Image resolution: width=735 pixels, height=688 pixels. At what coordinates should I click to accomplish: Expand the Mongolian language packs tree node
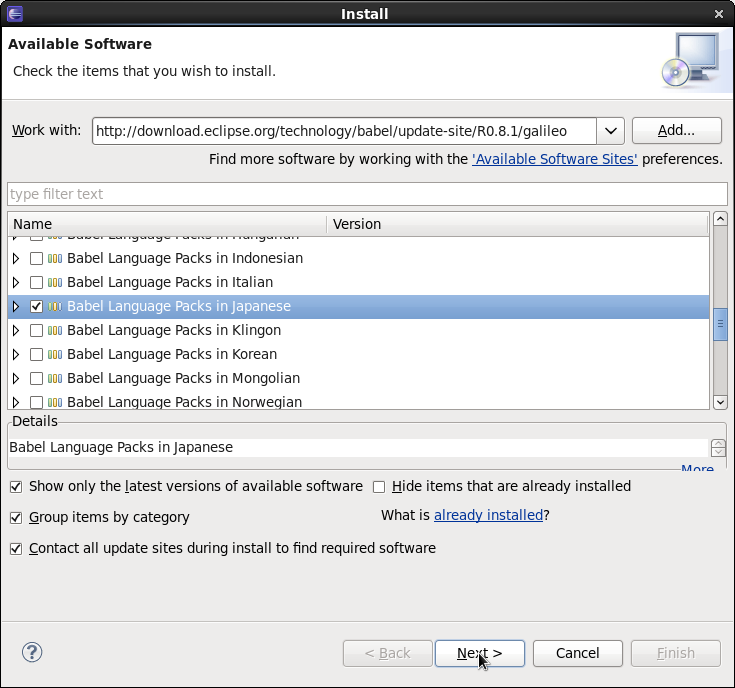(16, 378)
